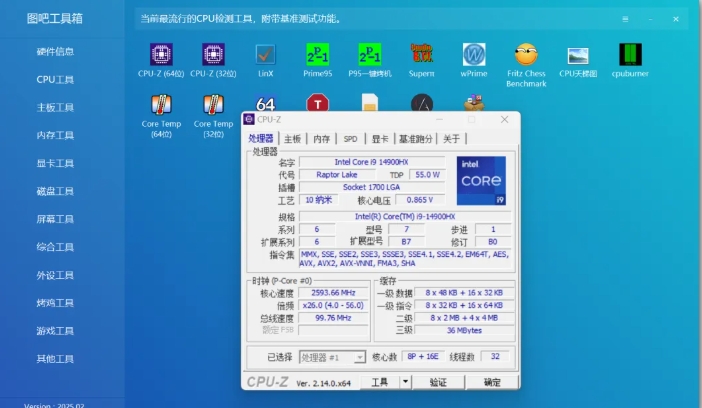Click the 36 MBytes L3 cache value

[x=464, y=331]
